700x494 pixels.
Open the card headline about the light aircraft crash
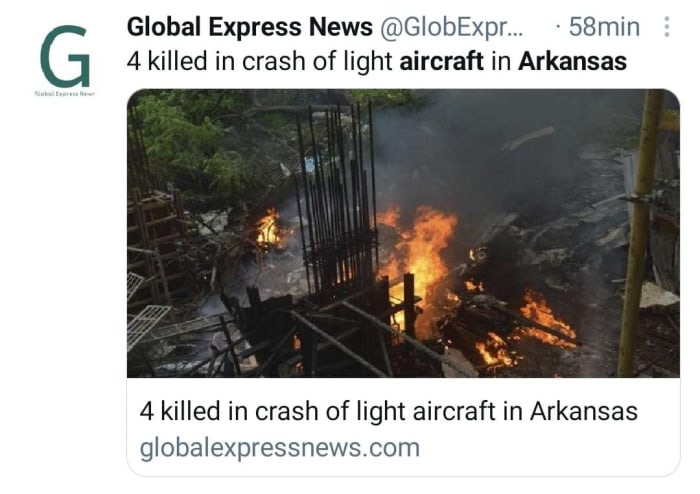pyautogui.click(x=388, y=411)
